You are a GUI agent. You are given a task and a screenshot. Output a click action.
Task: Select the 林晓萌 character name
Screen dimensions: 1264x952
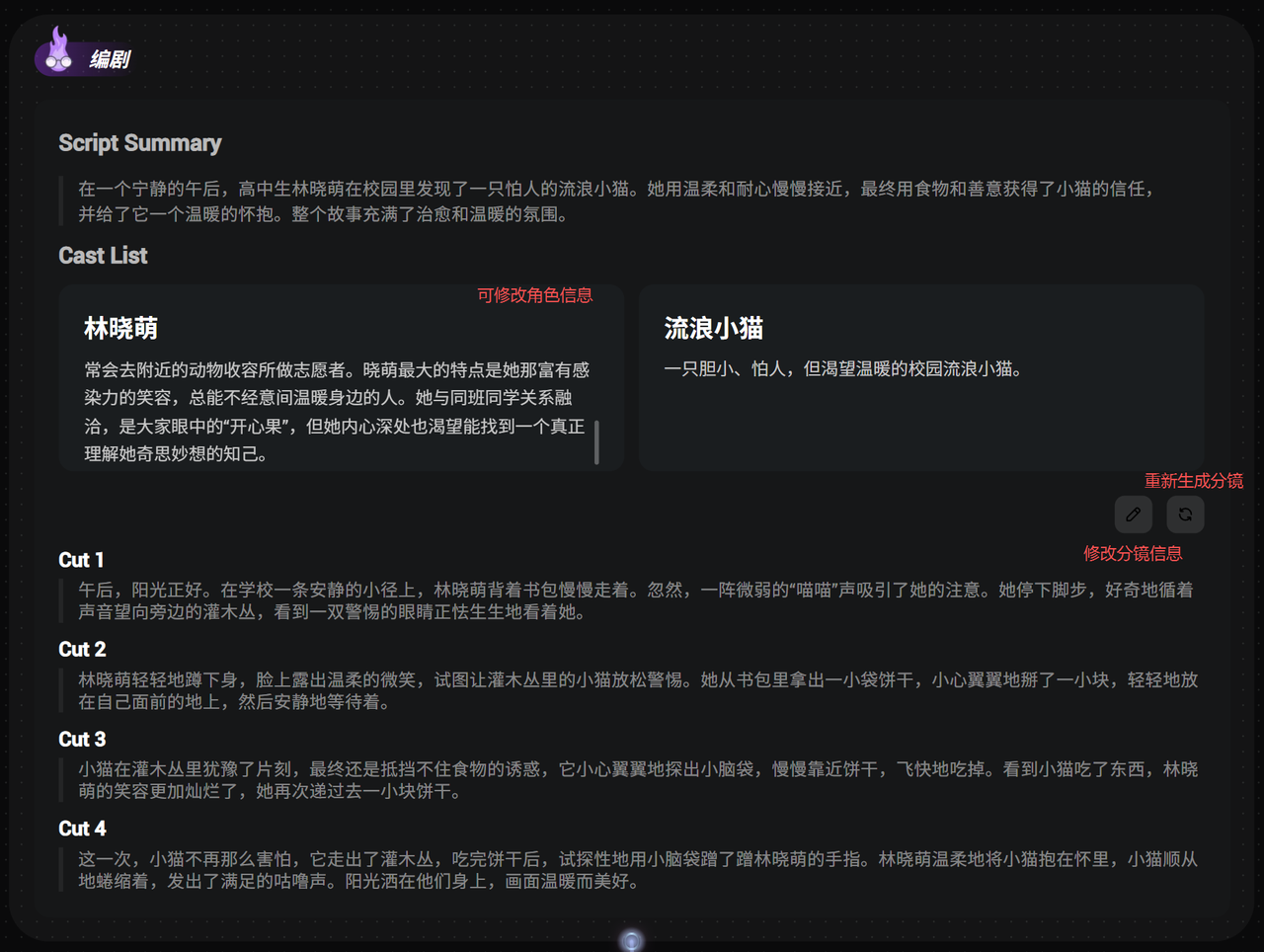[120, 328]
